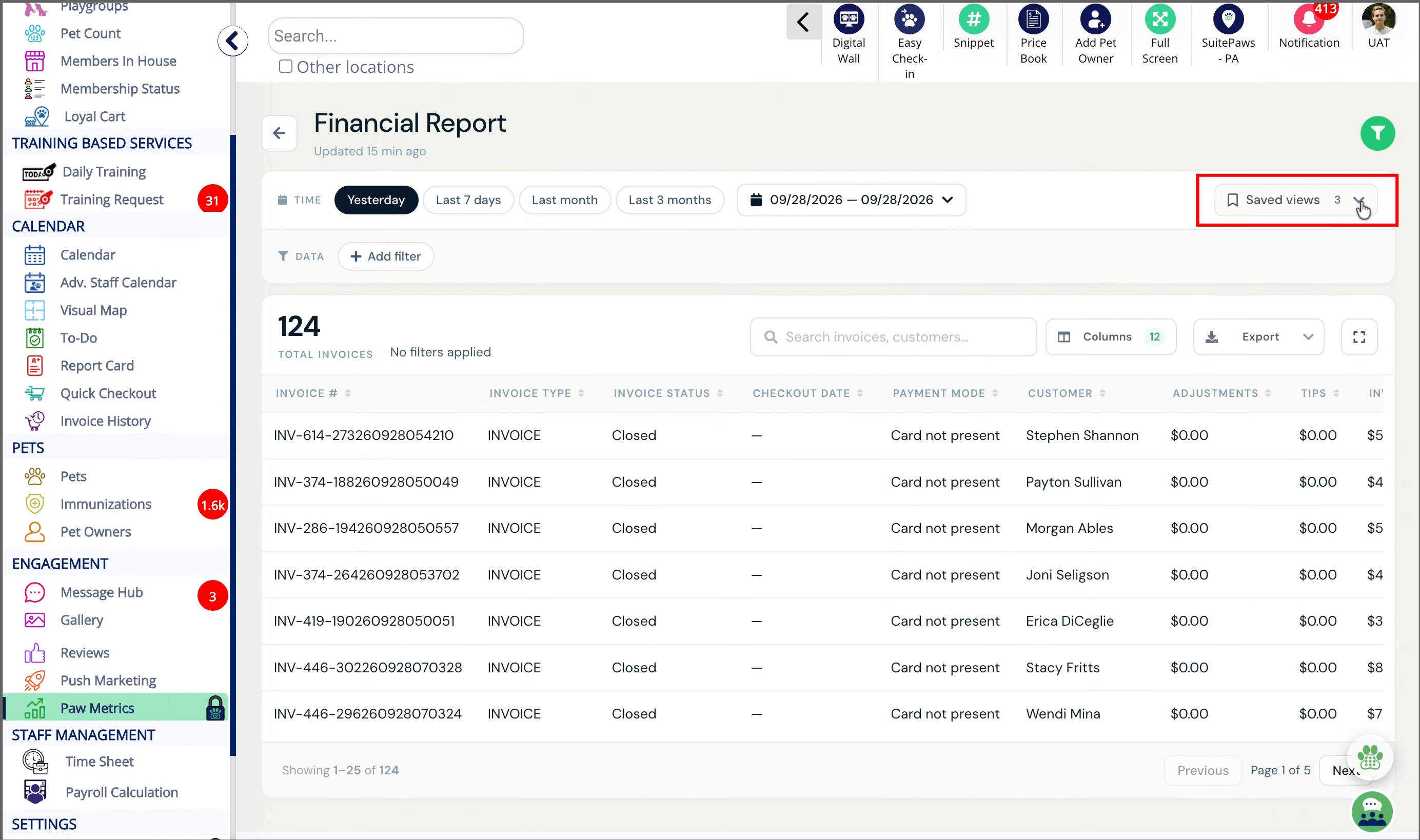The height and width of the screenshot is (840, 1420).
Task: Open Invoice History in the sidebar
Action: [105, 421]
